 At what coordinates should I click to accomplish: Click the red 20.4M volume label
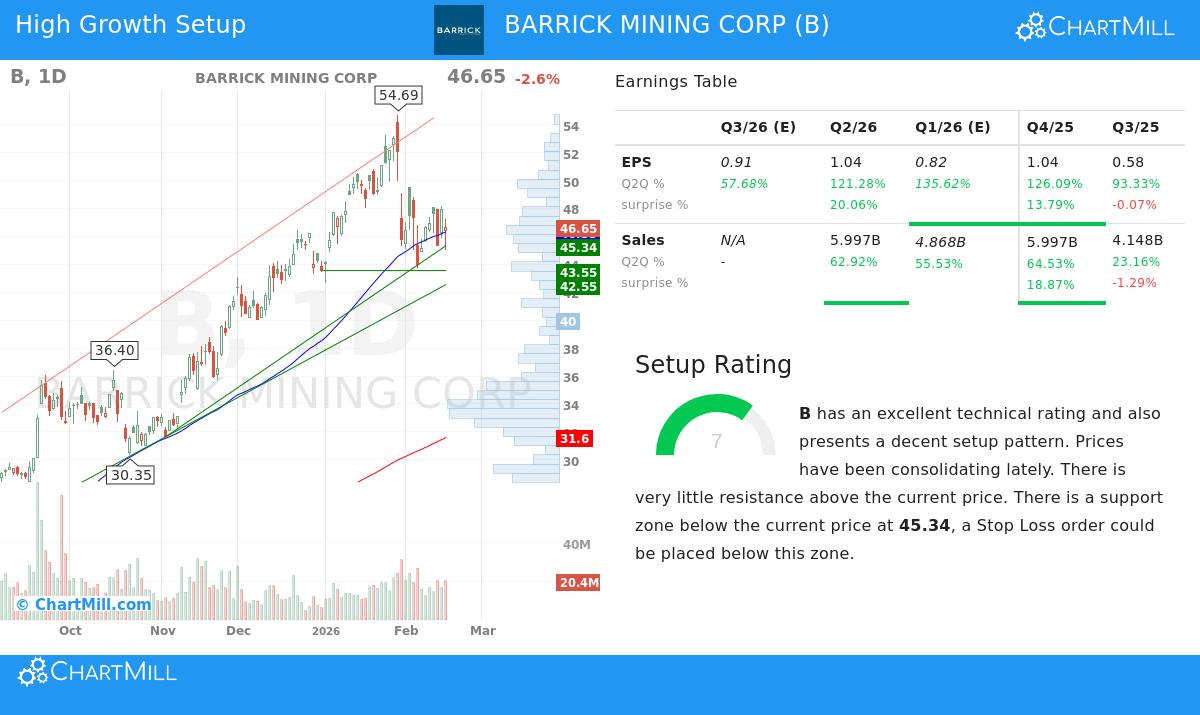[x=577, y=581]
